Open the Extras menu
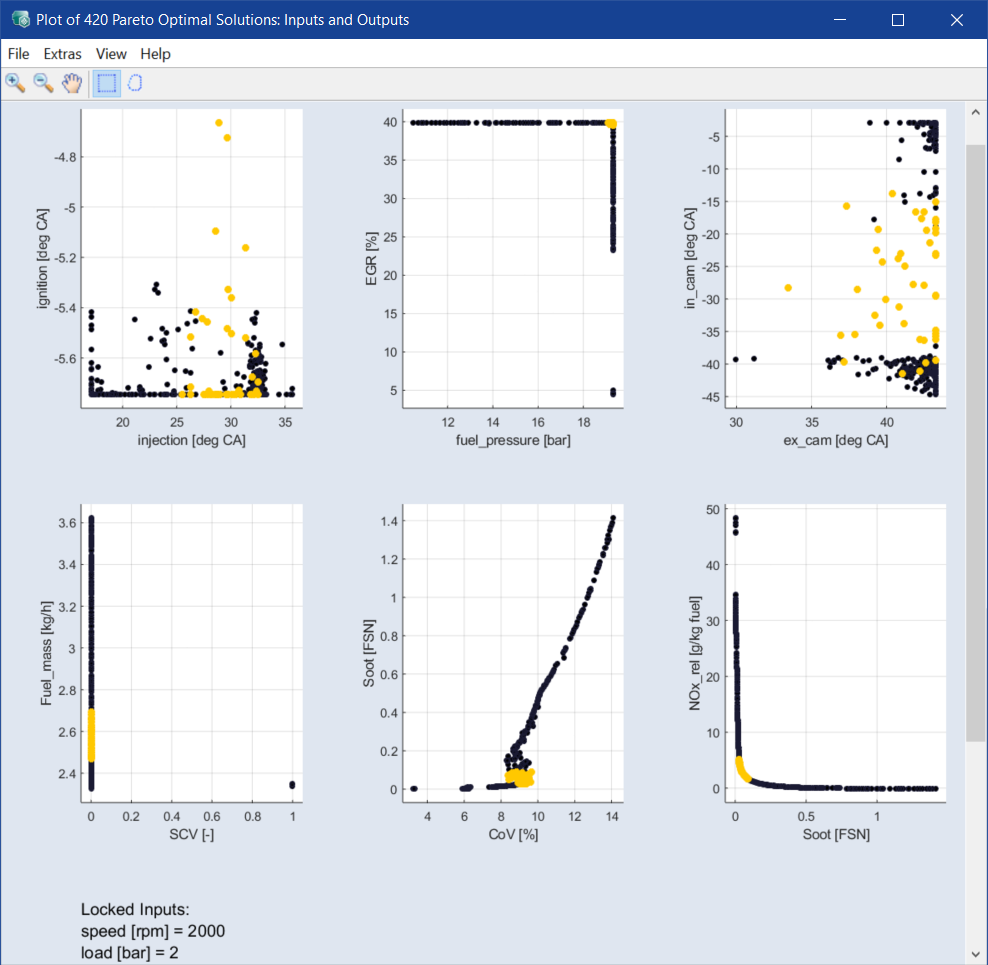The width and height of the screenshot is (988, 965). (x=63, y=54)
